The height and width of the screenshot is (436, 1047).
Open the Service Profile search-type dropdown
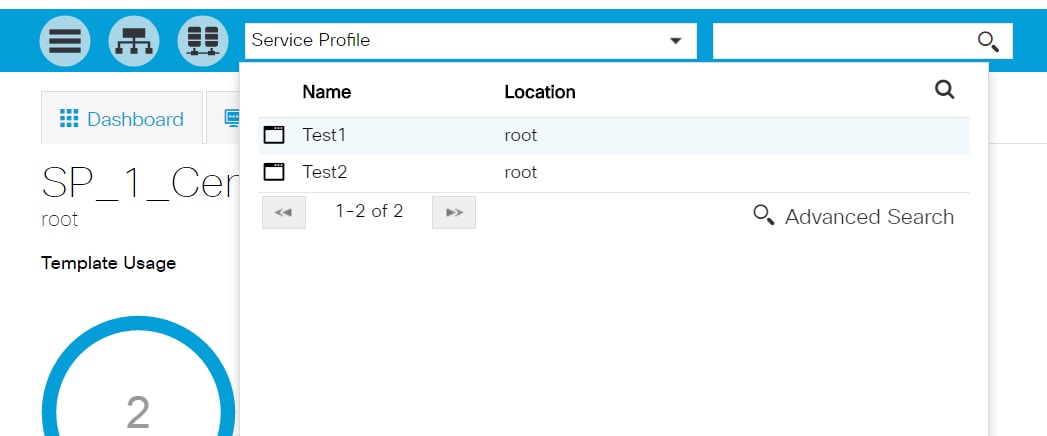[471, 41]
